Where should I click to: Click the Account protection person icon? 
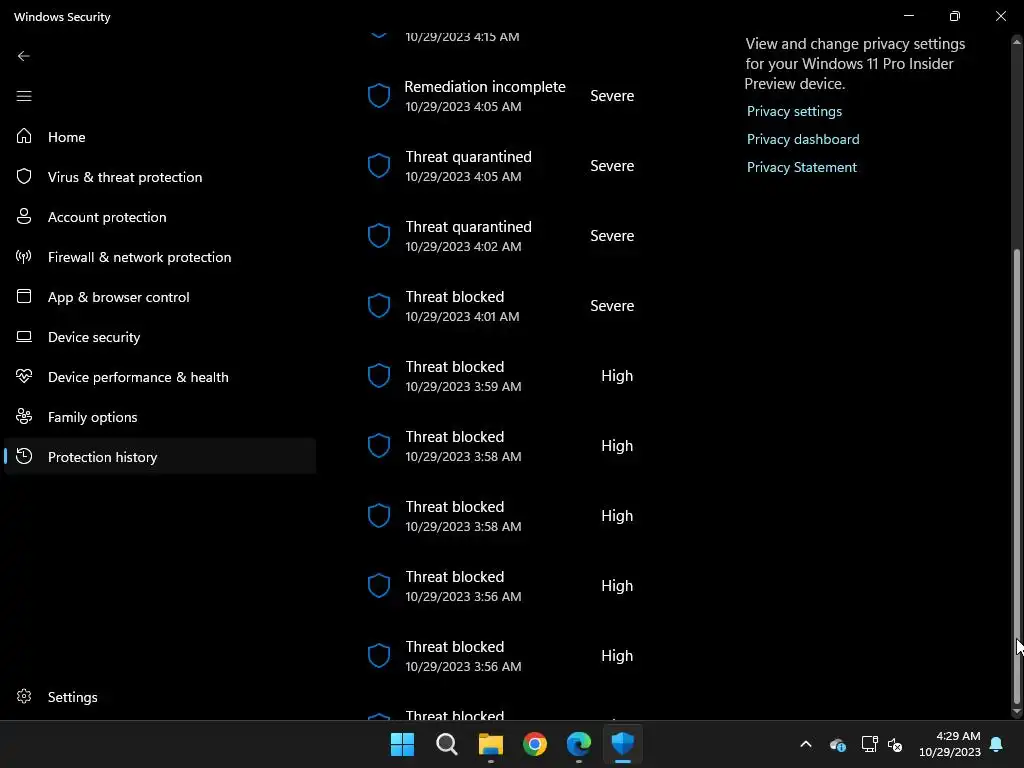tap(24, 216)
